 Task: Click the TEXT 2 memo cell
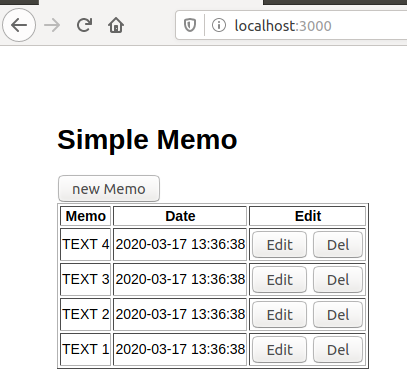(86, 314)
